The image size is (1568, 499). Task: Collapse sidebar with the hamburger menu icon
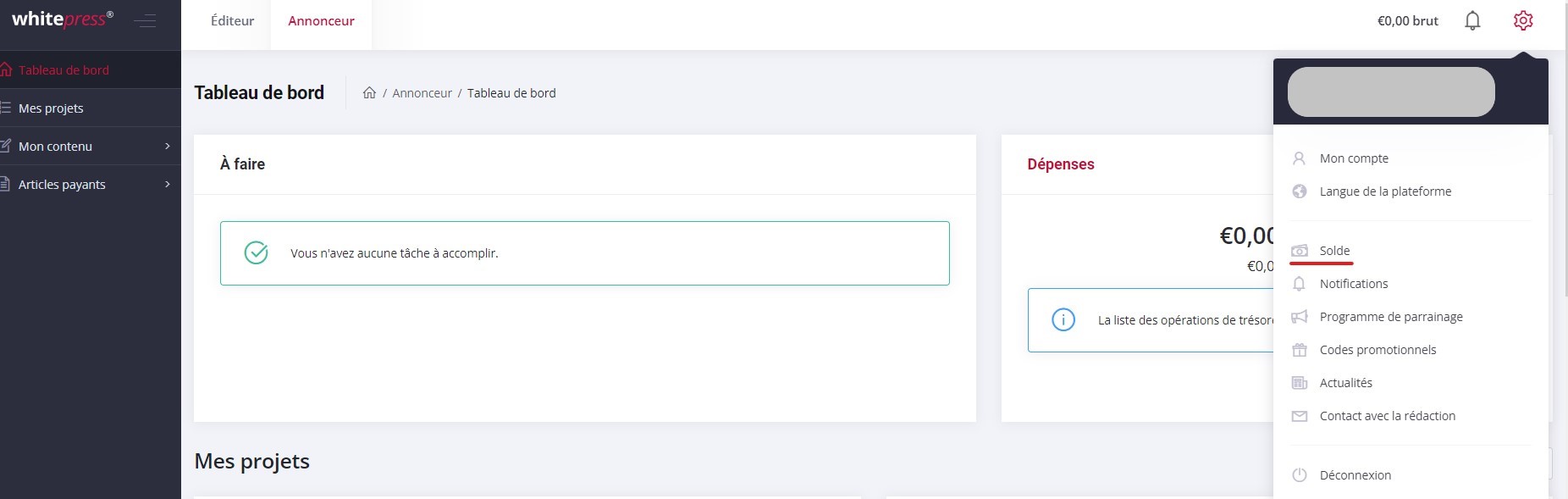point(145,20)
